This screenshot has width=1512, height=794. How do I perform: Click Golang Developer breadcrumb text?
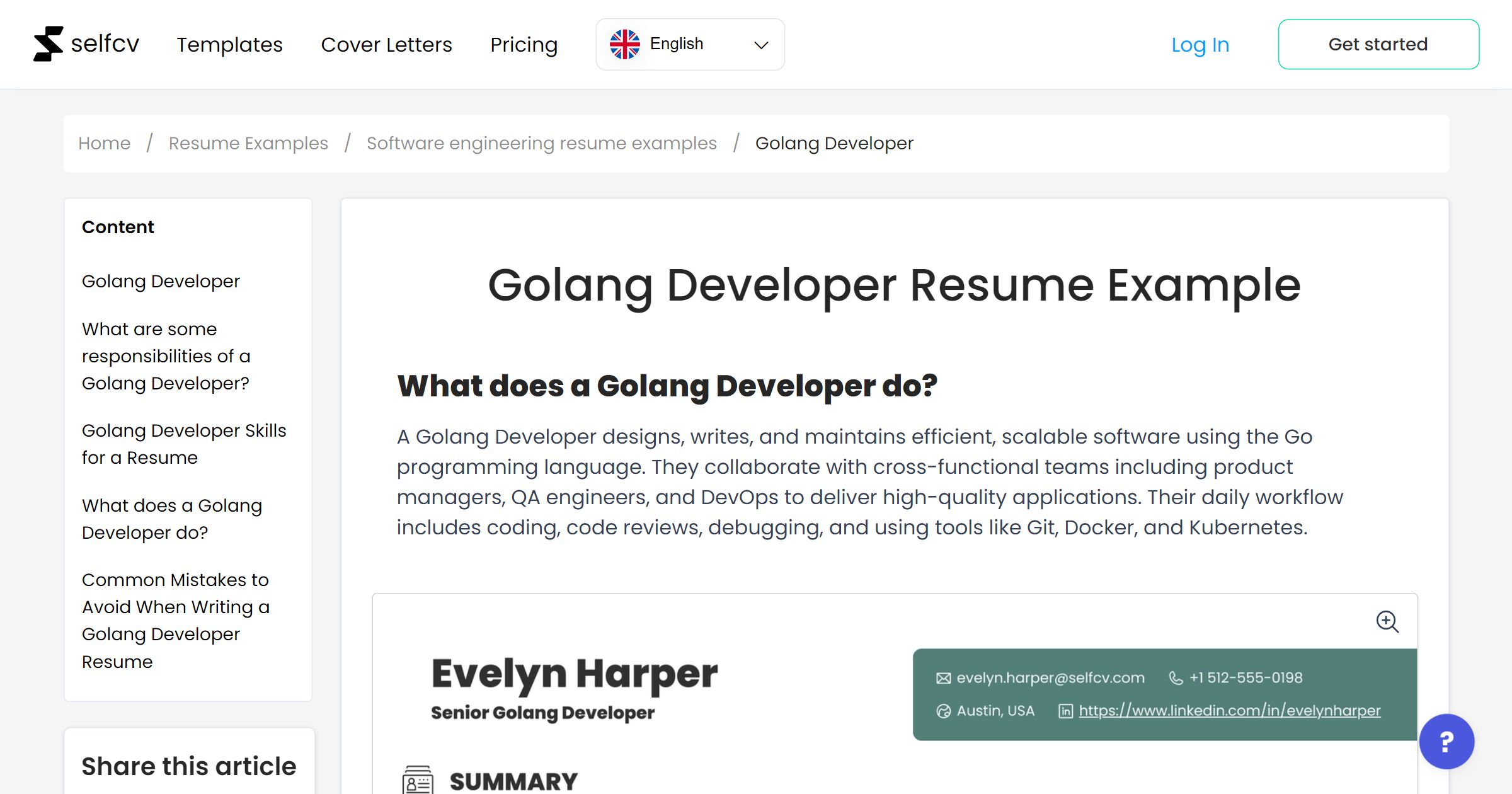(834, 143)
